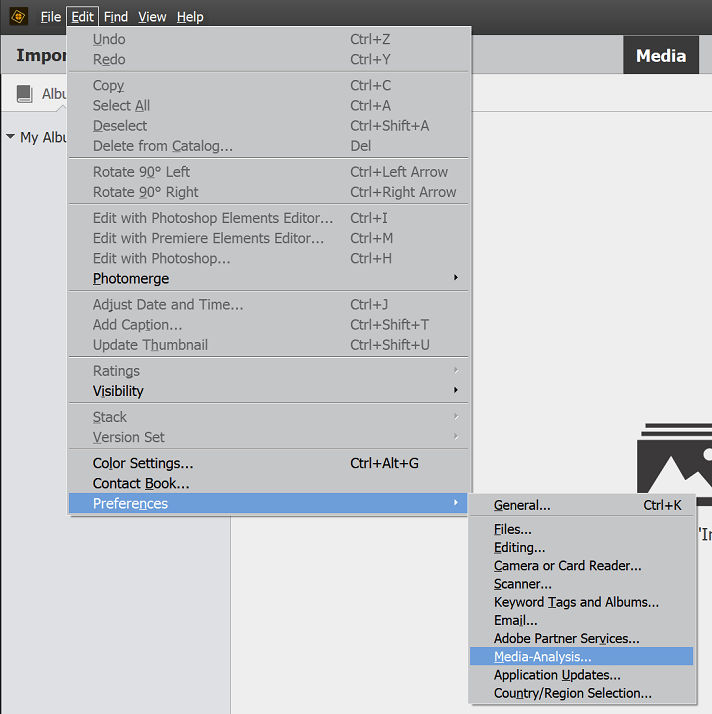
Task: Open Files preferences
Action: point(581,529)
